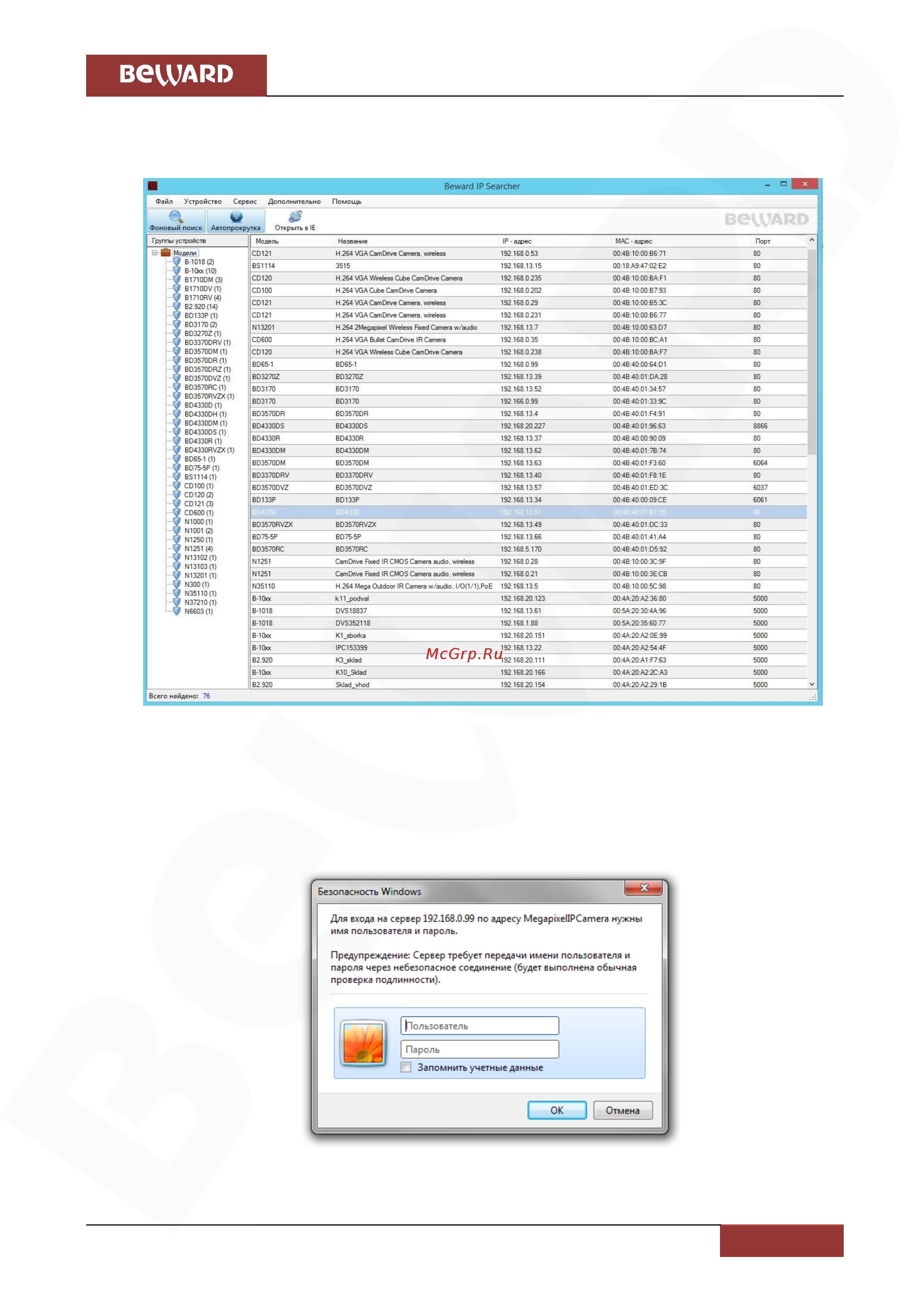Image resolution: width=924 pixels, height=1307 pixels.
Task: Select the shield icon beside CD121 (3)
Action: click(177, 504)
